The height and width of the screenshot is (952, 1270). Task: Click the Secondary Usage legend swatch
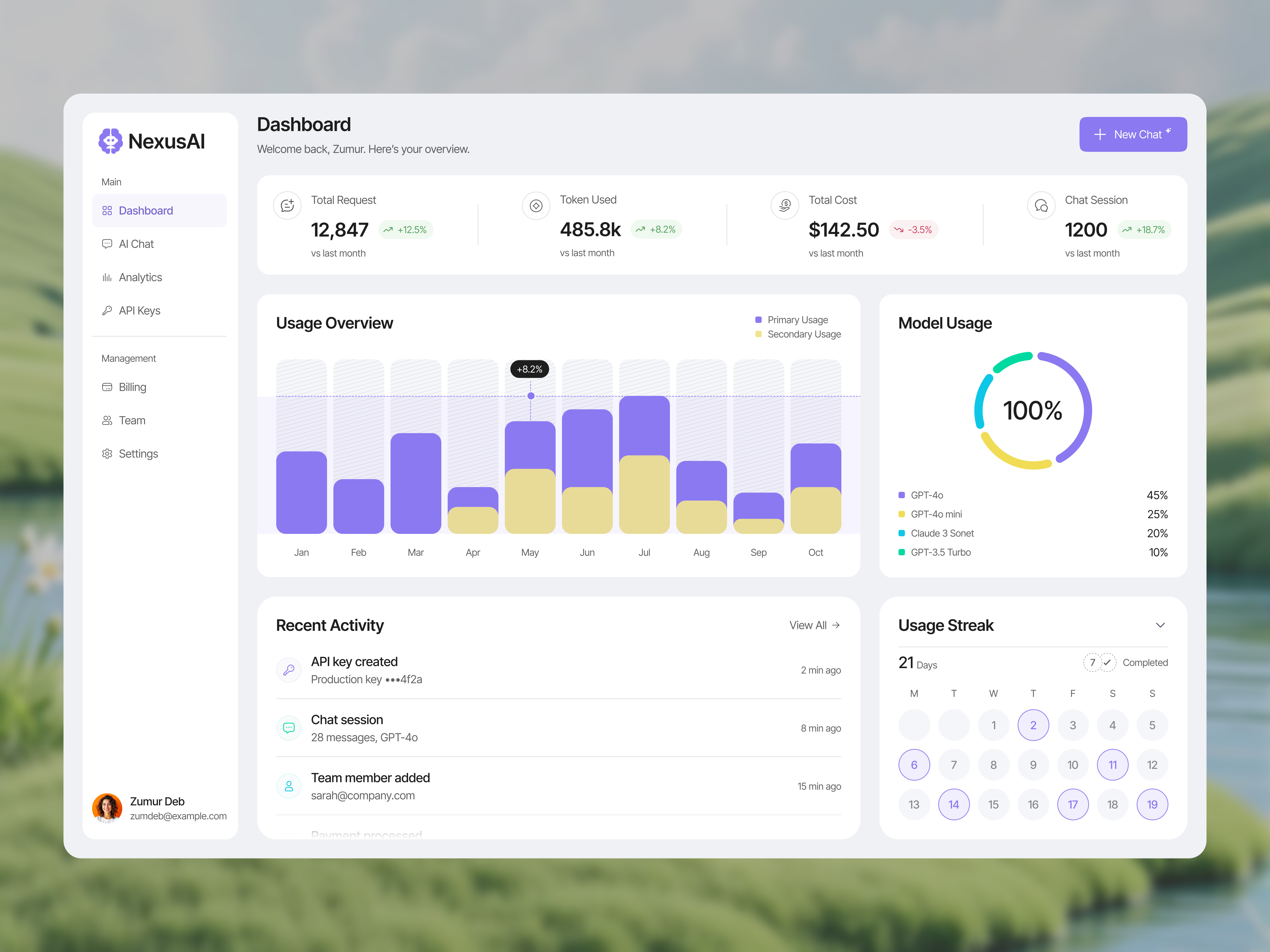point(758,334)
